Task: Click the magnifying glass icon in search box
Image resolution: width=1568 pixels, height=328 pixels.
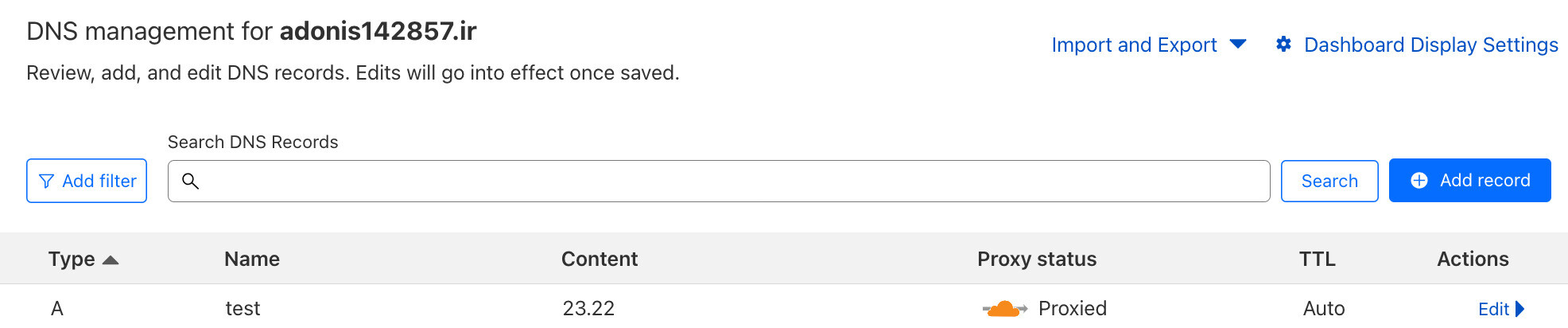Action: point(190,181)
